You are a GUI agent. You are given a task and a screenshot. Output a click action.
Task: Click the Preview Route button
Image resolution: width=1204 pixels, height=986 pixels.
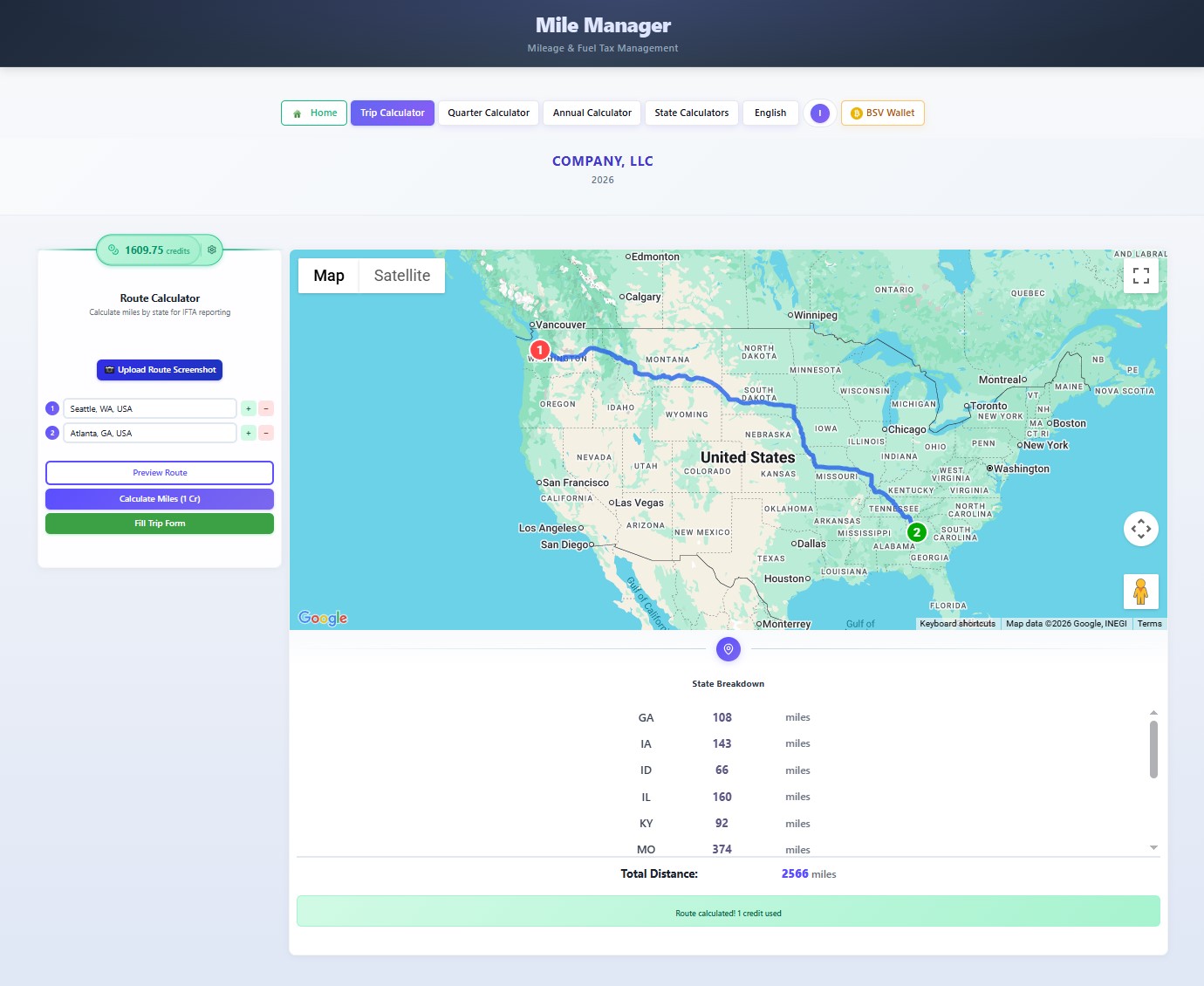click(x=160, y=472)
